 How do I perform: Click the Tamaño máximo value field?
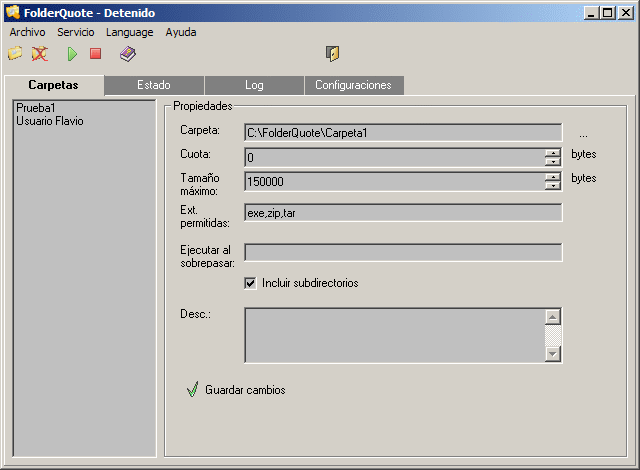coord(394,181)
